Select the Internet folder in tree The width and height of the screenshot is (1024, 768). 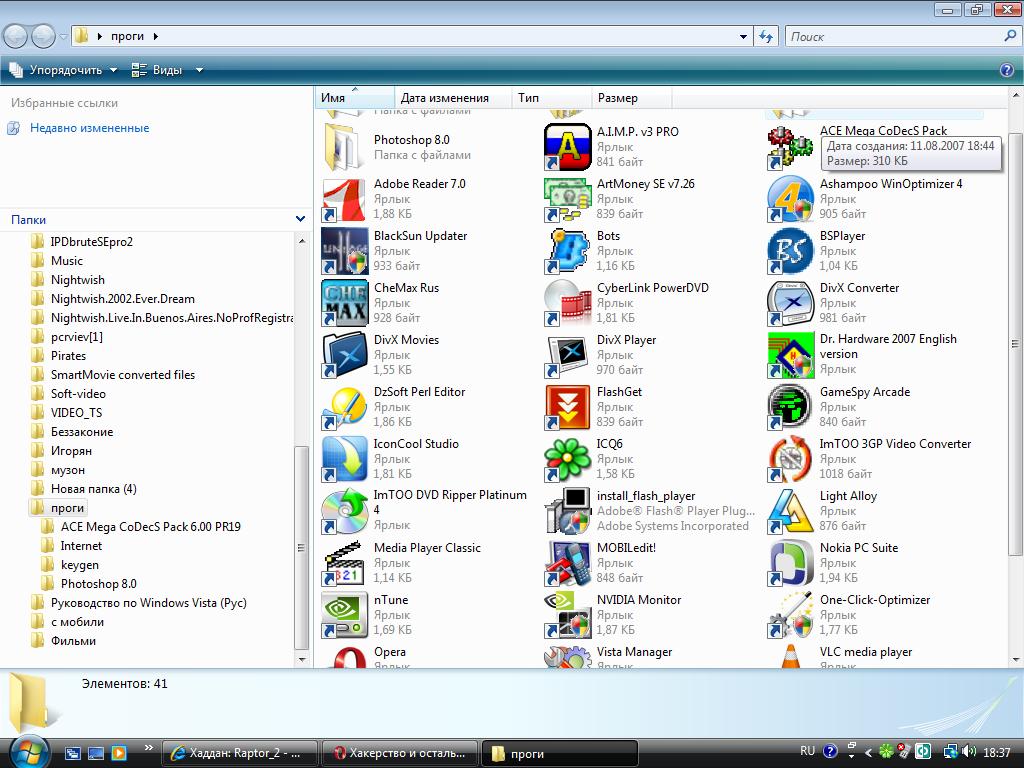(81, 546)
